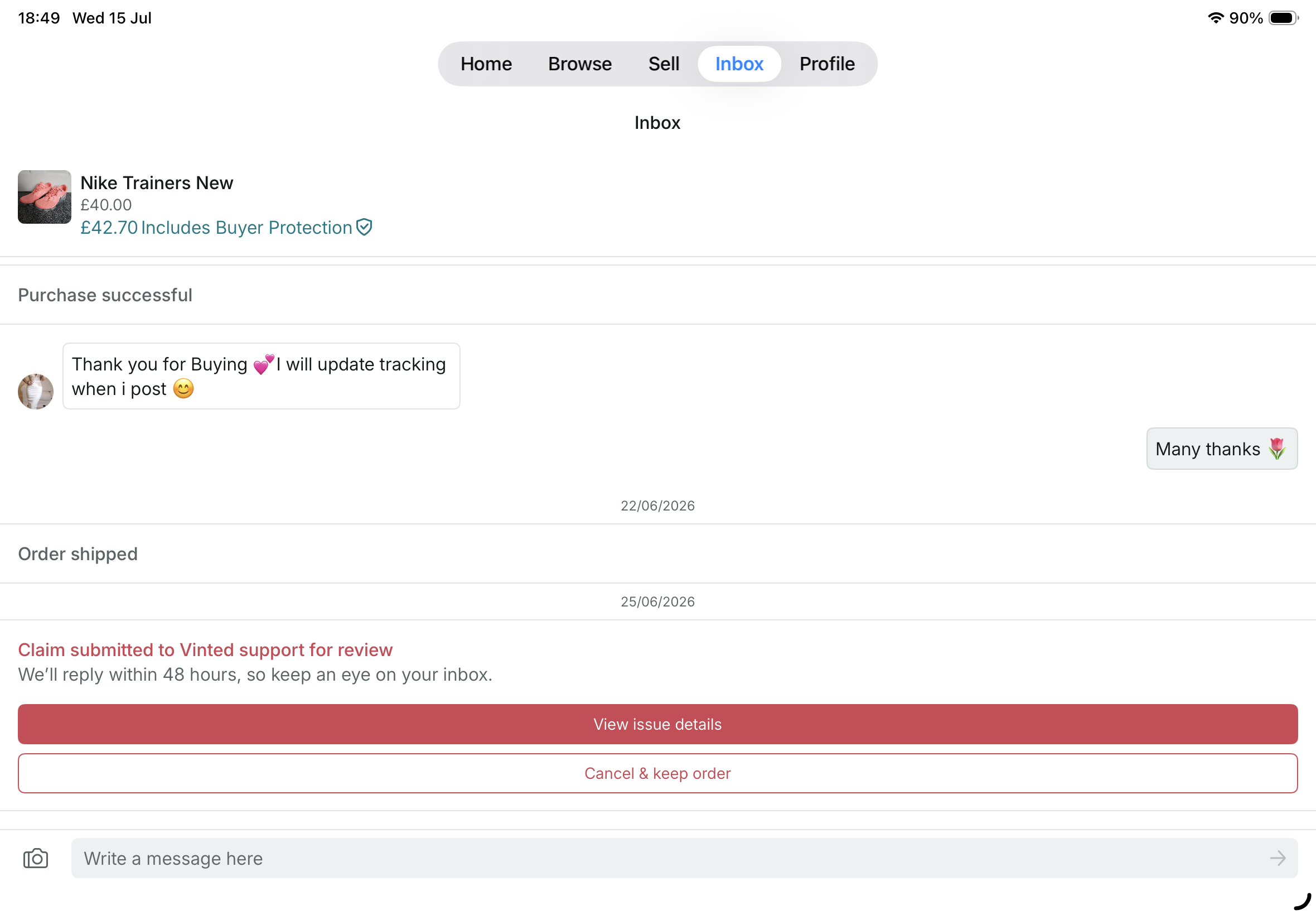1316x915 pixels.
Task: View the Nike trainers thumbnail image
Action: [45, 196]
